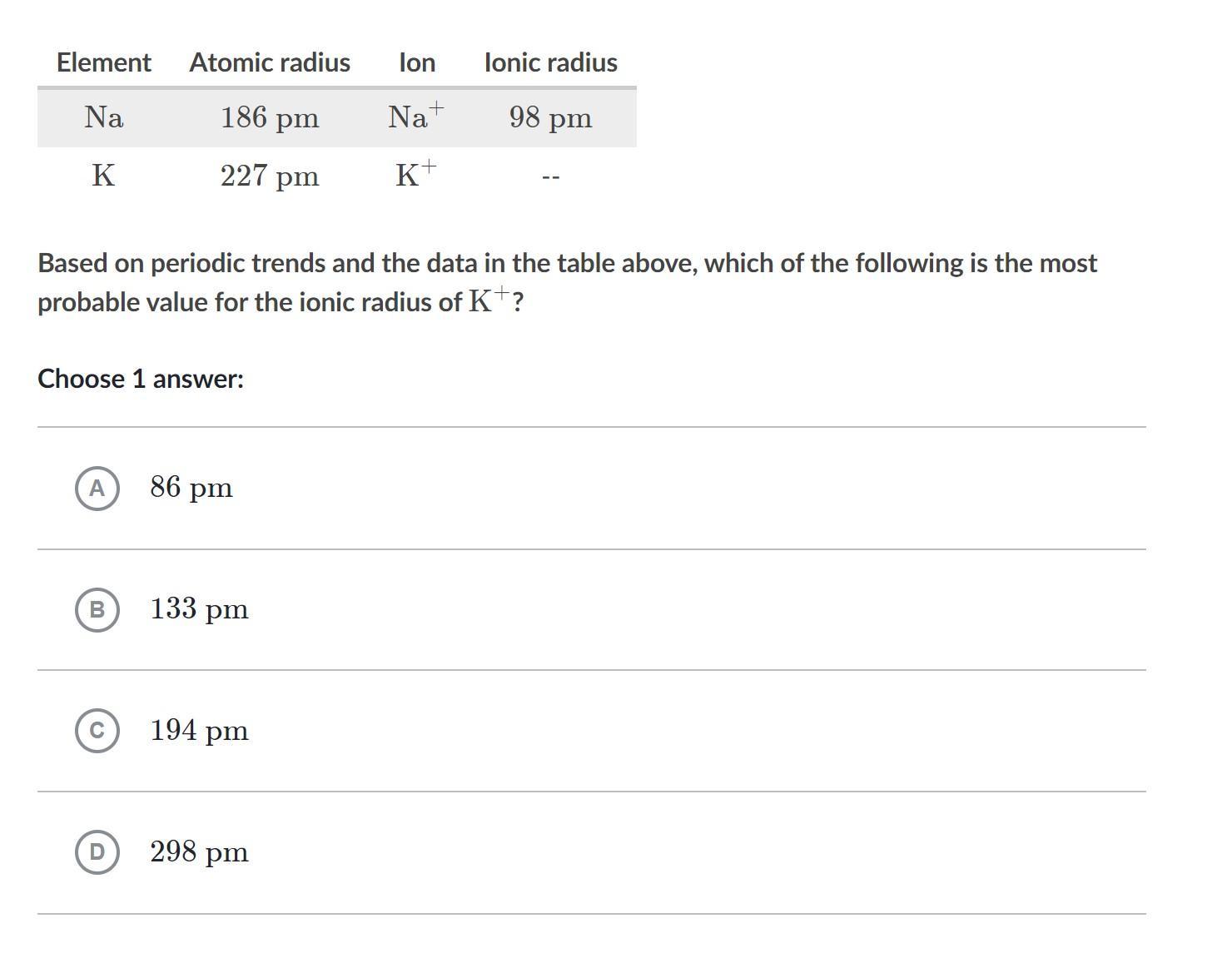Click the Na+ ion table cell
This screenshot has width=1232, height=953.
pos(417,116)
